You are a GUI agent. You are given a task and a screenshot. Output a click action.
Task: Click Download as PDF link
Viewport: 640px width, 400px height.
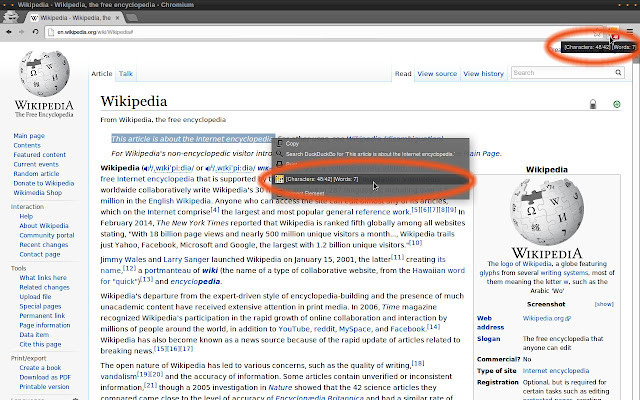click(45, 377)
